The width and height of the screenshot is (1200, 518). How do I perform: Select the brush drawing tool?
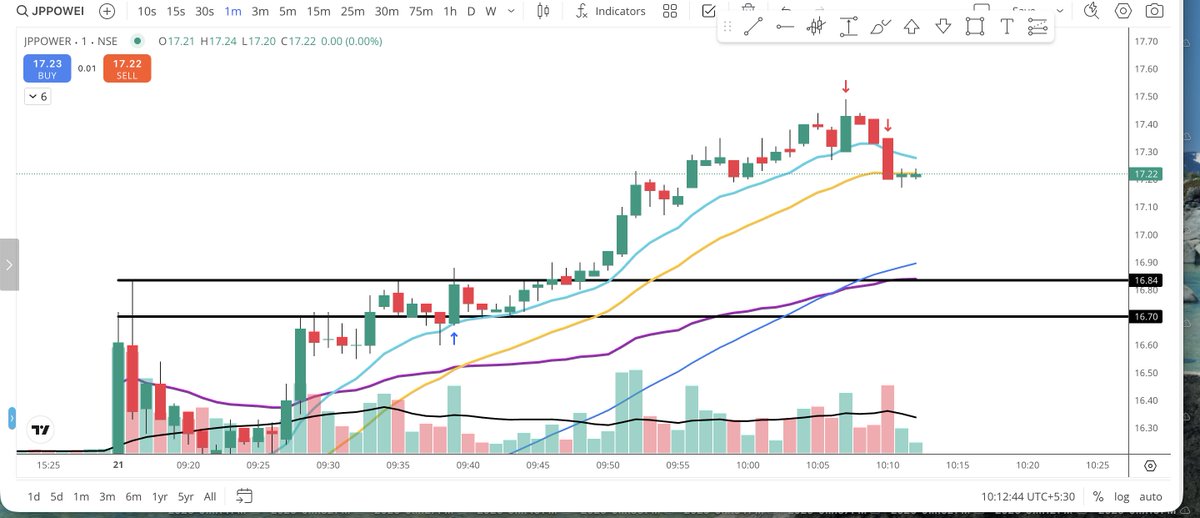point(880,27)
